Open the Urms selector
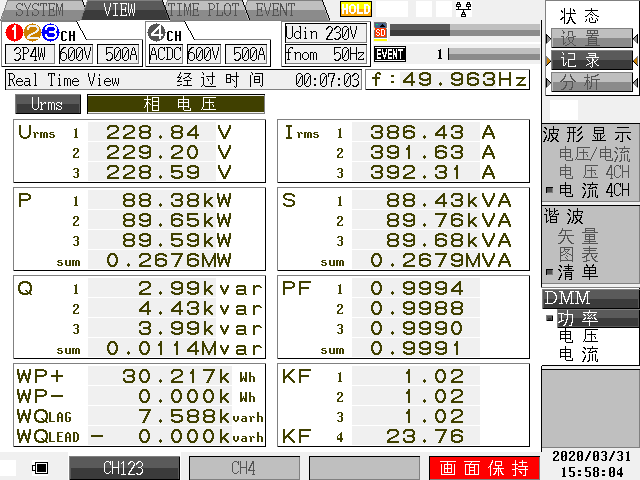640x480 pixels. tap(46, 104)
